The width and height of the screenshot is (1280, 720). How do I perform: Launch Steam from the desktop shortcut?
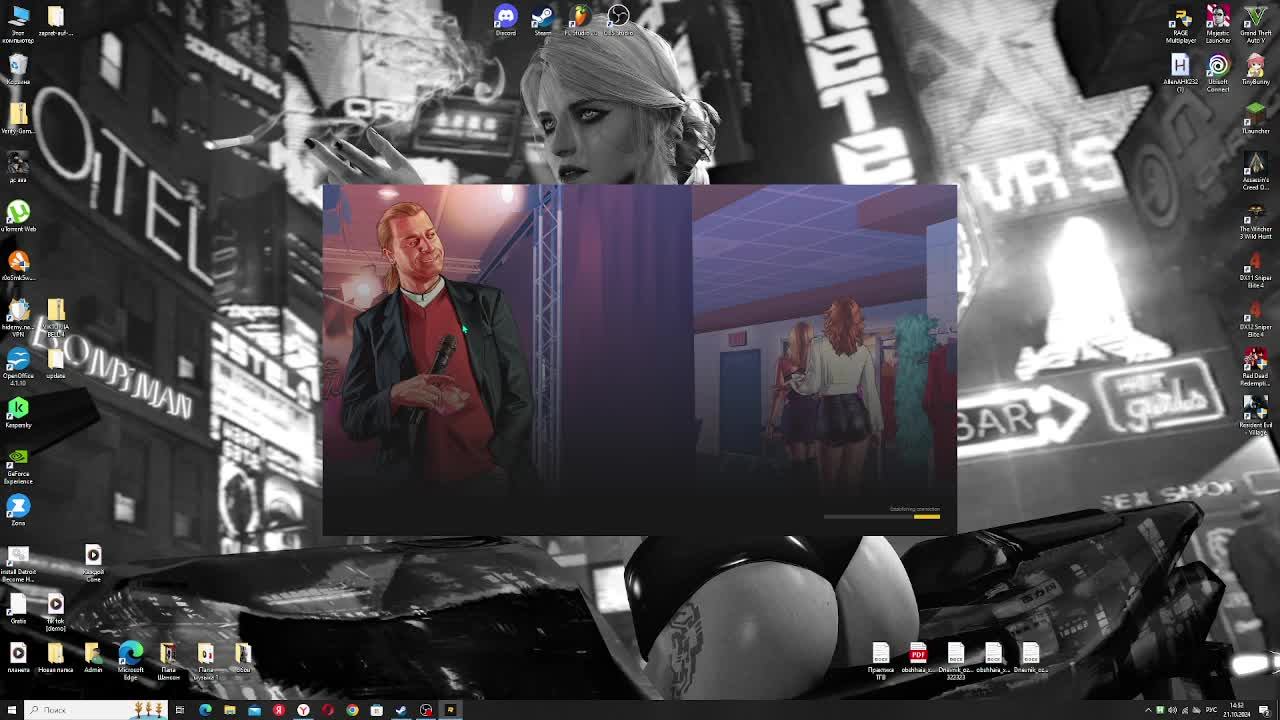tap(542, 20)
